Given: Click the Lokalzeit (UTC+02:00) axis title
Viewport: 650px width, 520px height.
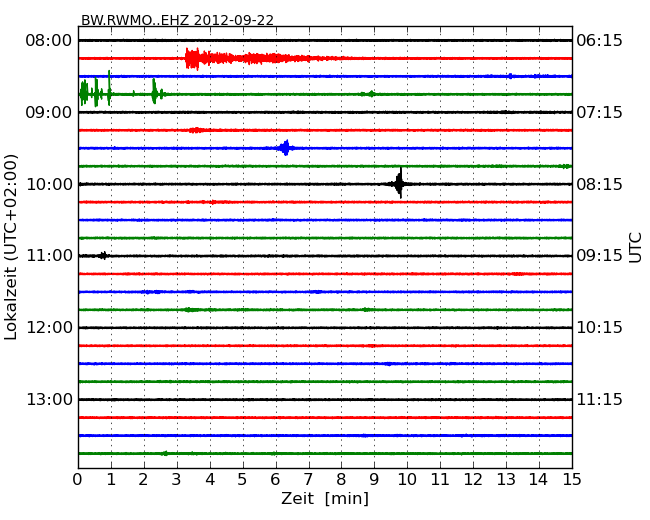Looking at the screenshot, I should coord(11,247).
